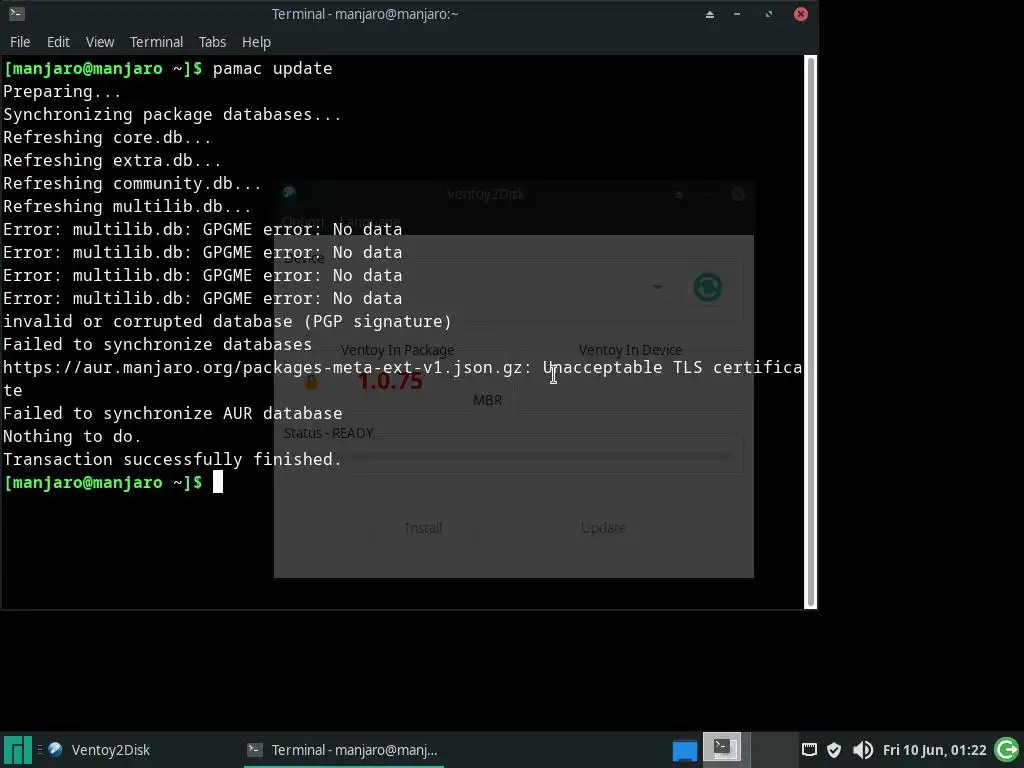
Task: Open the File menu
Action: pos(20,42)
